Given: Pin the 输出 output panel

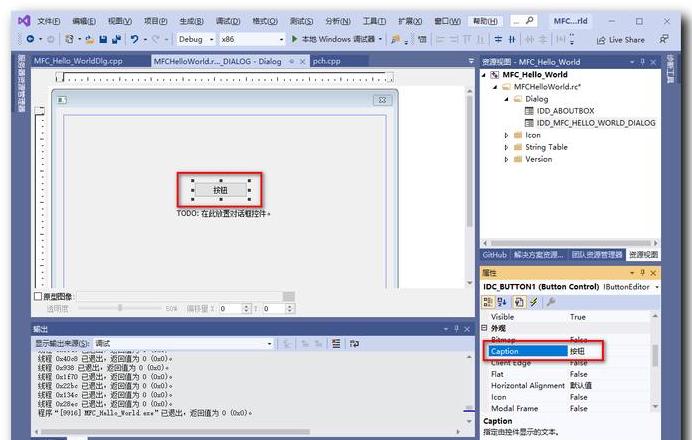Looking at the screenshot, I should (x=456, y=329).
